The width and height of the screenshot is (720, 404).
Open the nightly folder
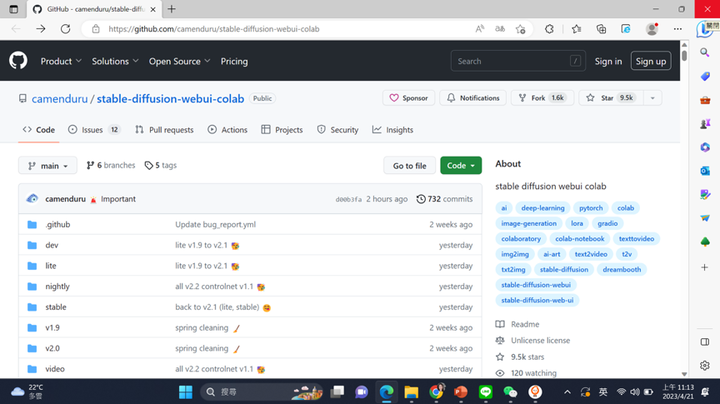(57, 286)
